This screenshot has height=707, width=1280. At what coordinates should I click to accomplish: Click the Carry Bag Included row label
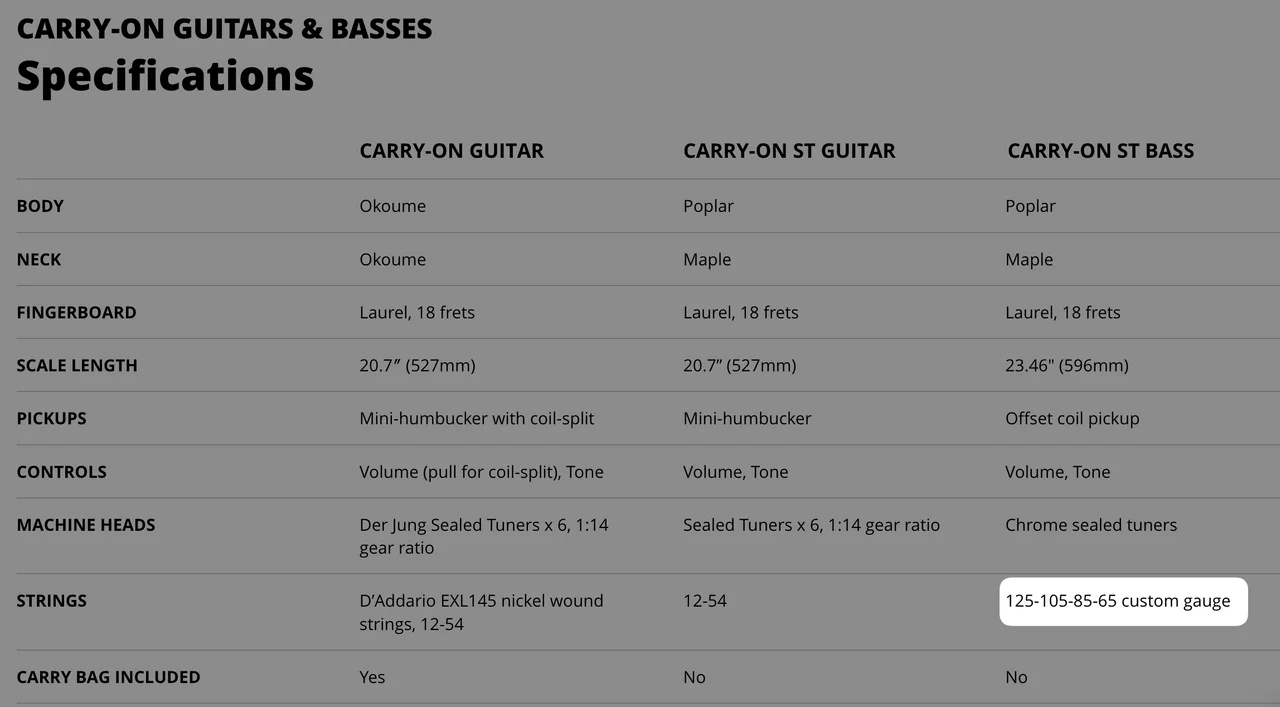coord(108,677)
